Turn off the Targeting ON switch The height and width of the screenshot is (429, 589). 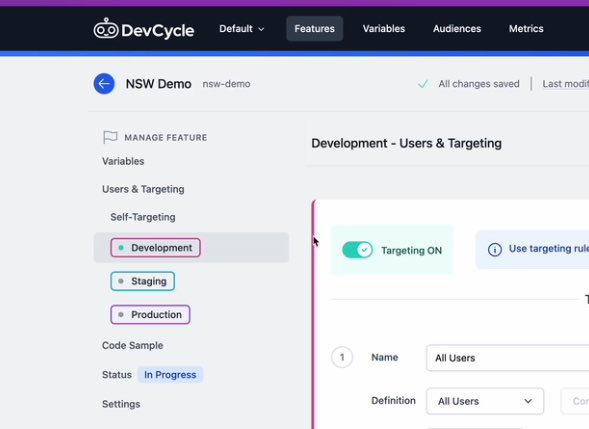357,250
